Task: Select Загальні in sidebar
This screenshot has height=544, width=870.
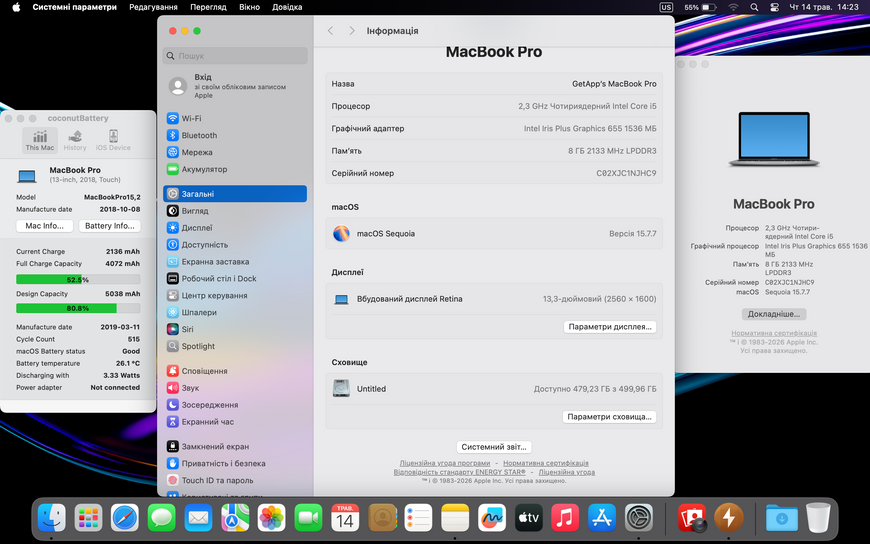Action: [235, 194]
